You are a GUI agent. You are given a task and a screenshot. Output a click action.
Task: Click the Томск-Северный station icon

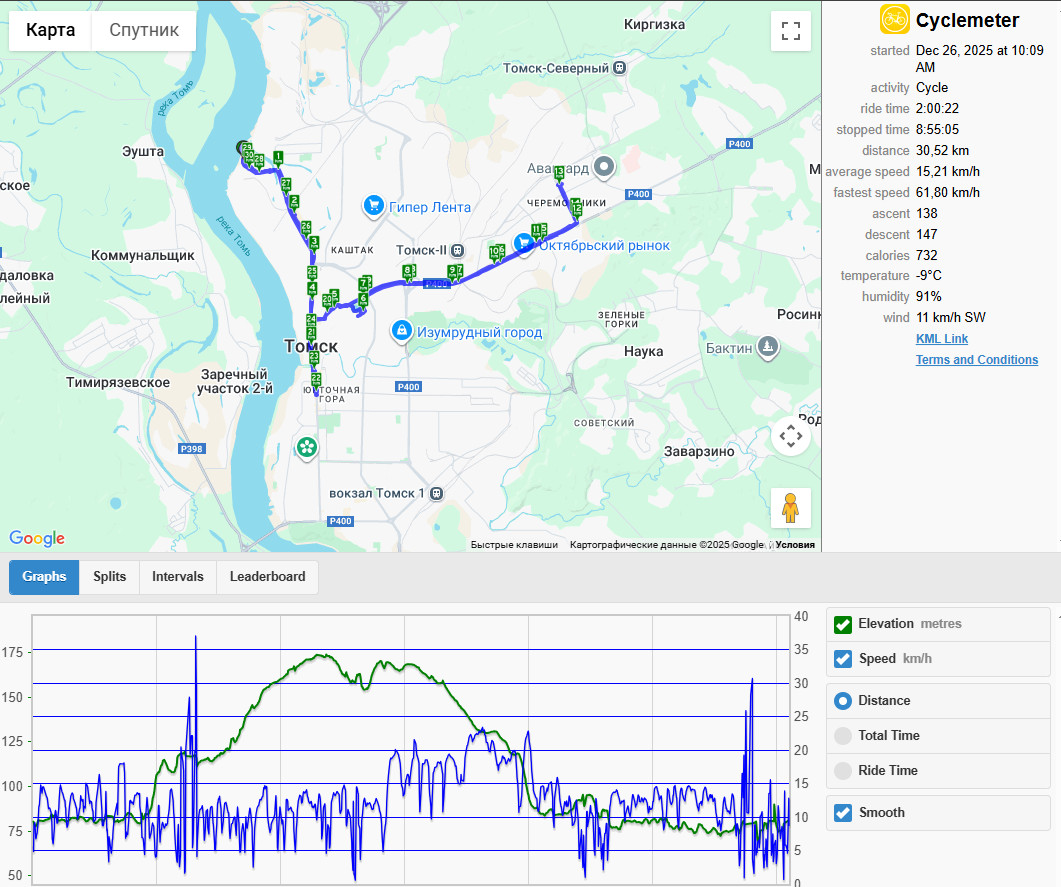pyautogui.click(x=619, y=68)
